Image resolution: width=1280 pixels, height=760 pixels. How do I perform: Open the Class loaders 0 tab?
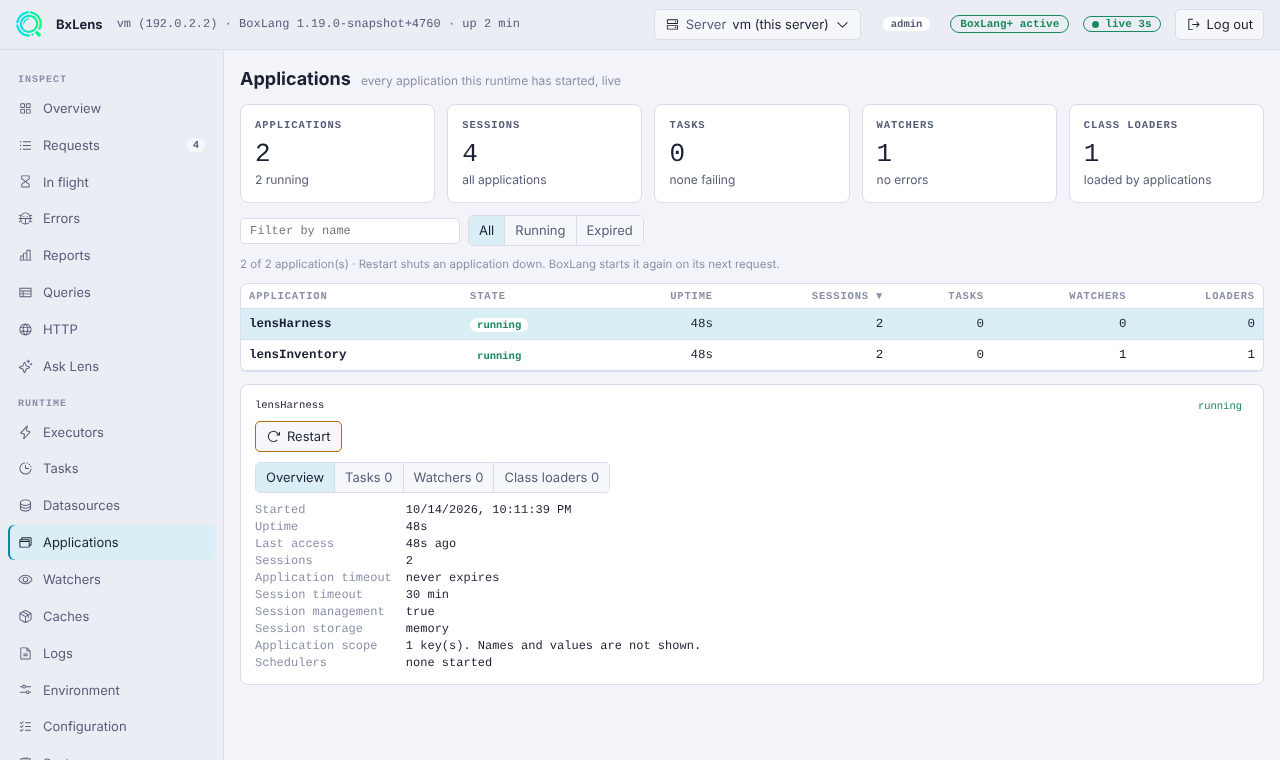click(552, 477)
